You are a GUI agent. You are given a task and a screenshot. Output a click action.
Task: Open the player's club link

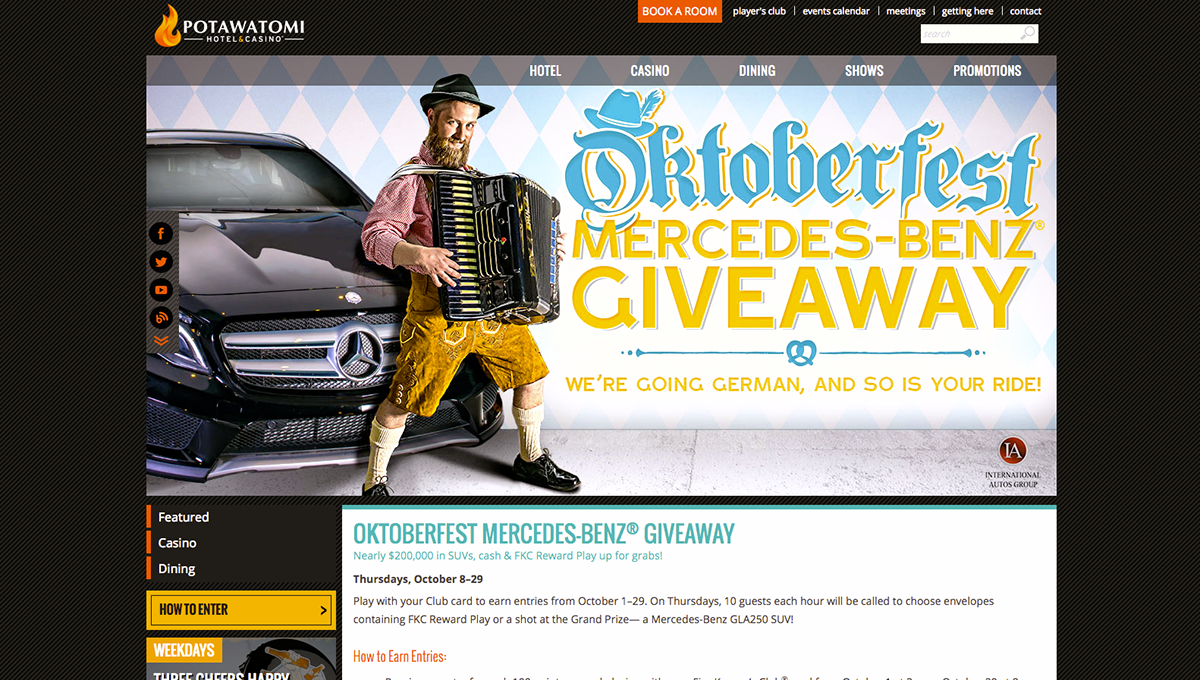759,12
